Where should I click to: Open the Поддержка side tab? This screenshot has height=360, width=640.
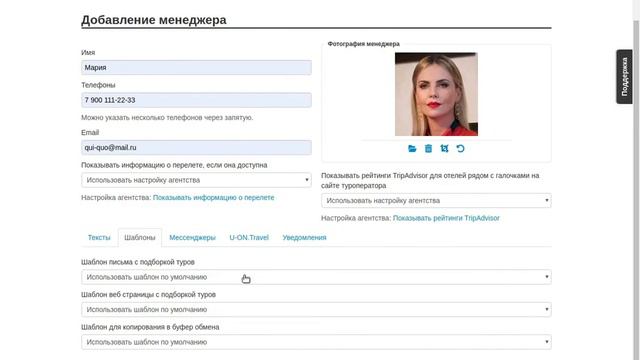[624, 77]
